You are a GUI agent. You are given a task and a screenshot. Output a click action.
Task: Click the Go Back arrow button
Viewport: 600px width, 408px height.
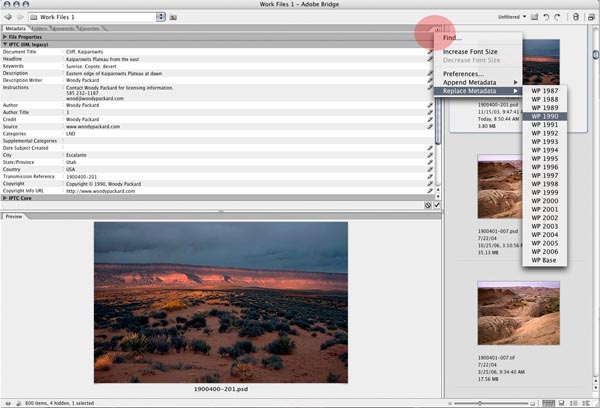coord(8,17)
